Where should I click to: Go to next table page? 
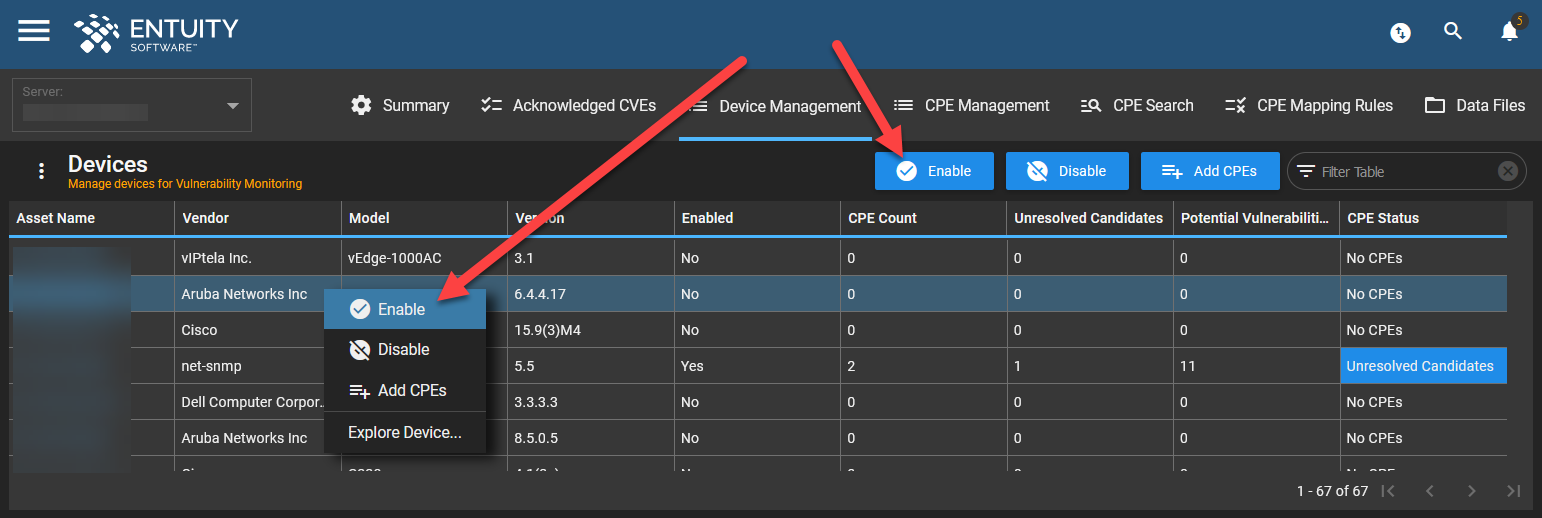pyautogui.click(x=1472, y=491)
